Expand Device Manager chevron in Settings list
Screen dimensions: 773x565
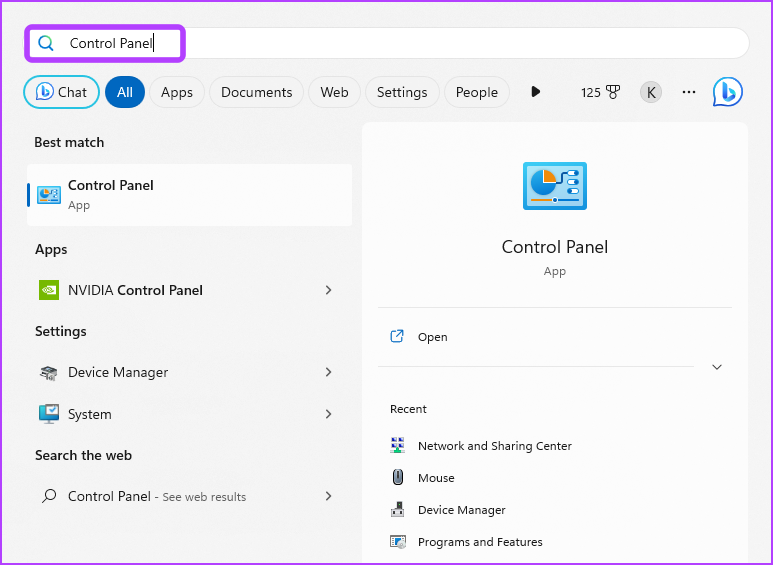pyautogui.click(x=328, y=372)
